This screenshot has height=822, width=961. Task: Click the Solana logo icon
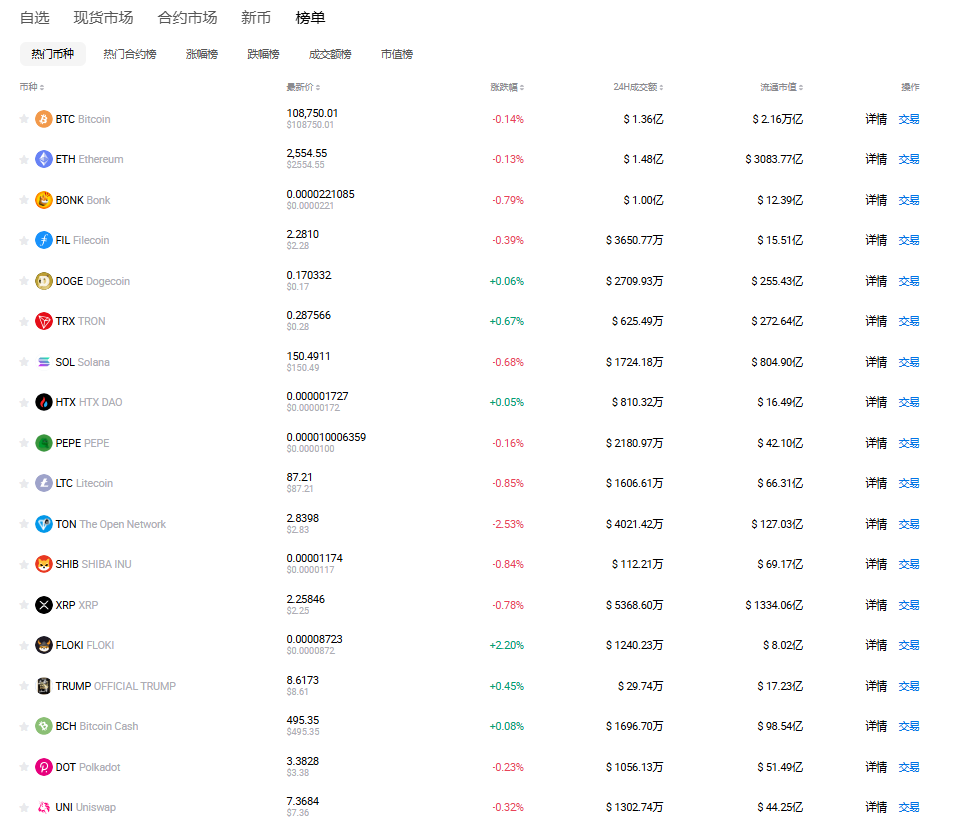coord(44,362)
